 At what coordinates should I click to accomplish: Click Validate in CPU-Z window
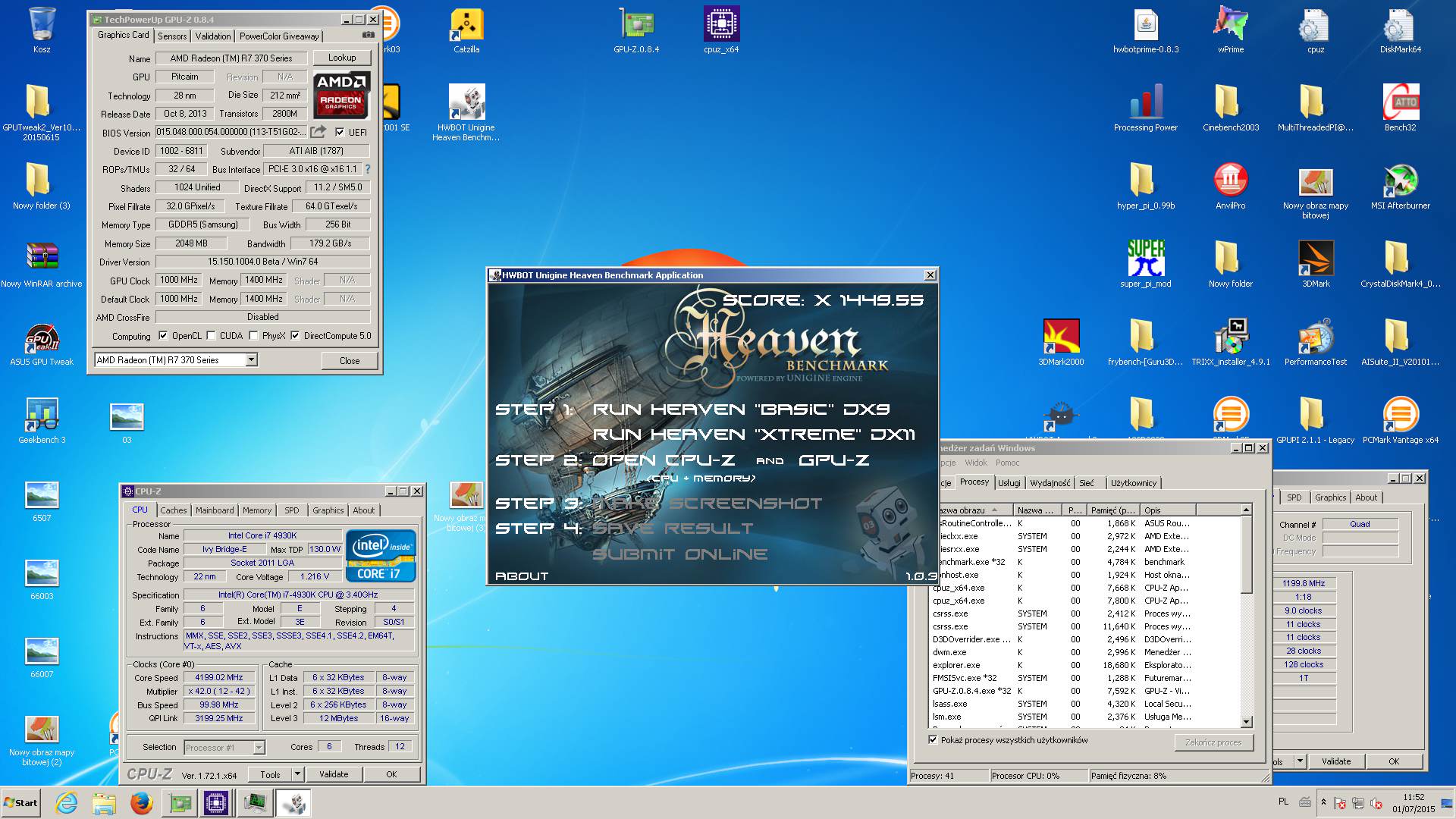click(x=334, y=774)
